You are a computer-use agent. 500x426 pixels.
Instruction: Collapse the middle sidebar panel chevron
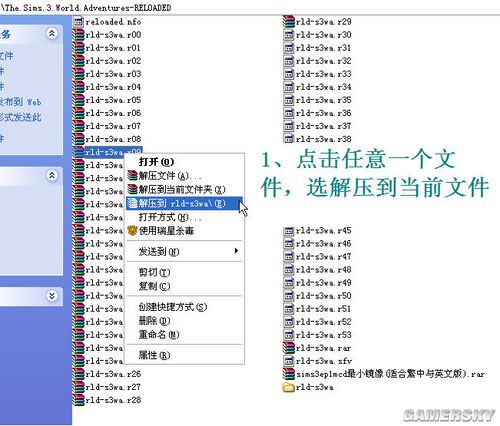pyautogui.click(x=52, y=175)
